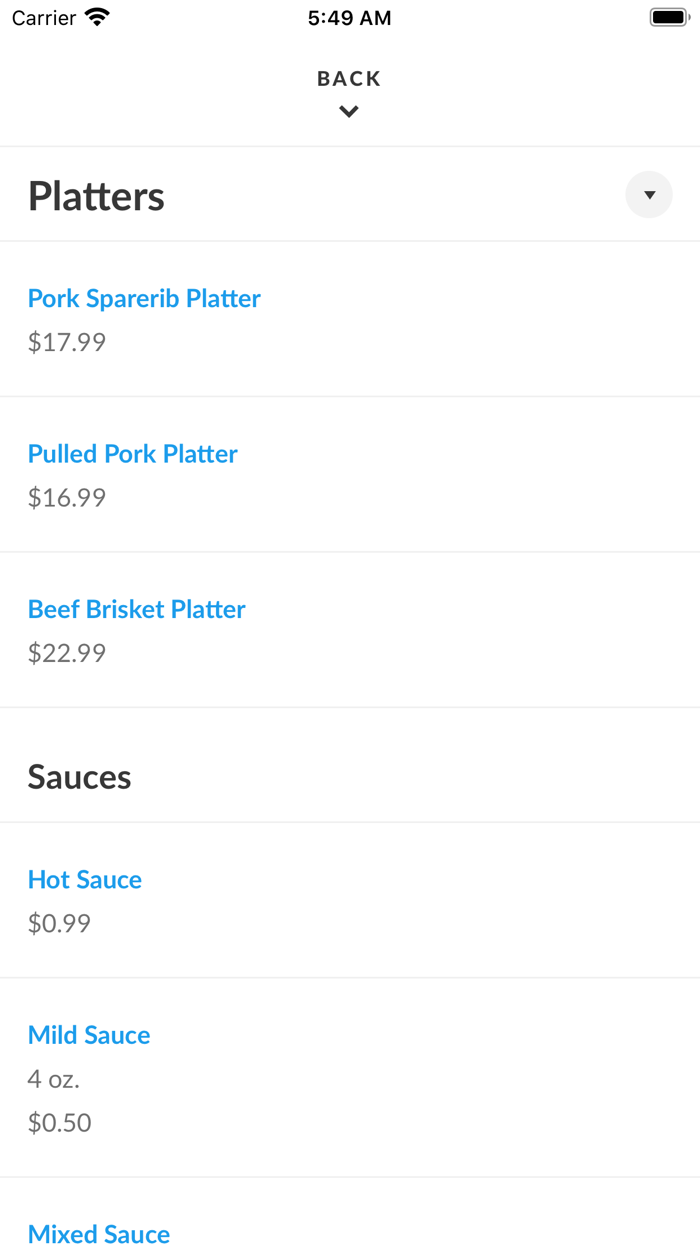Viewport: 700px width, 1244px height.
Task: Tap the clock showing 5:49 AM
Action: (x=349, y=16)
